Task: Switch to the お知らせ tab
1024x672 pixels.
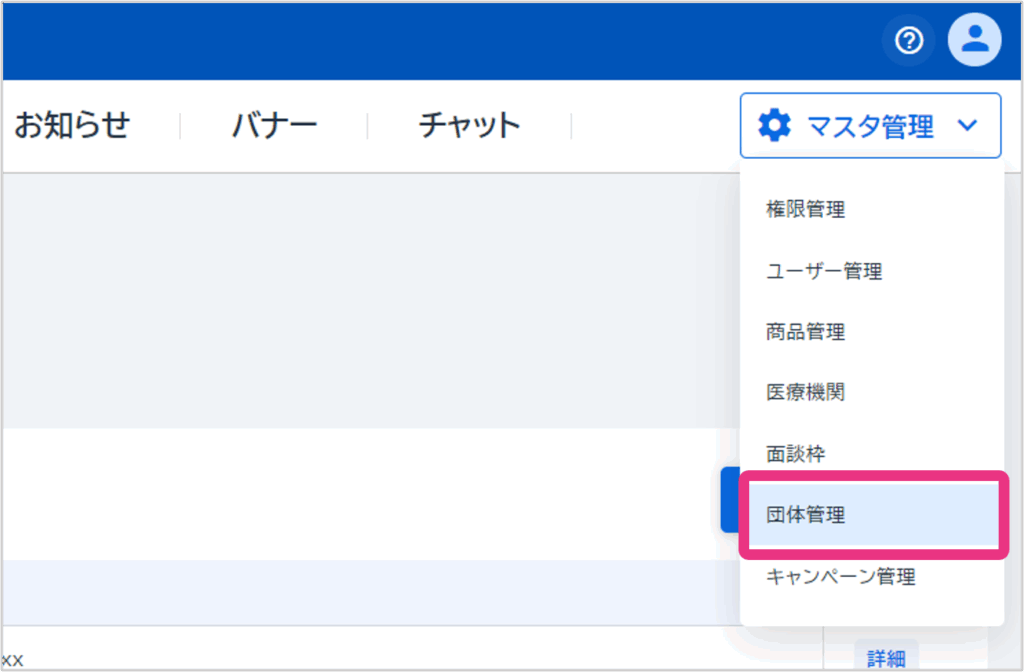Action: coord(72,126)
